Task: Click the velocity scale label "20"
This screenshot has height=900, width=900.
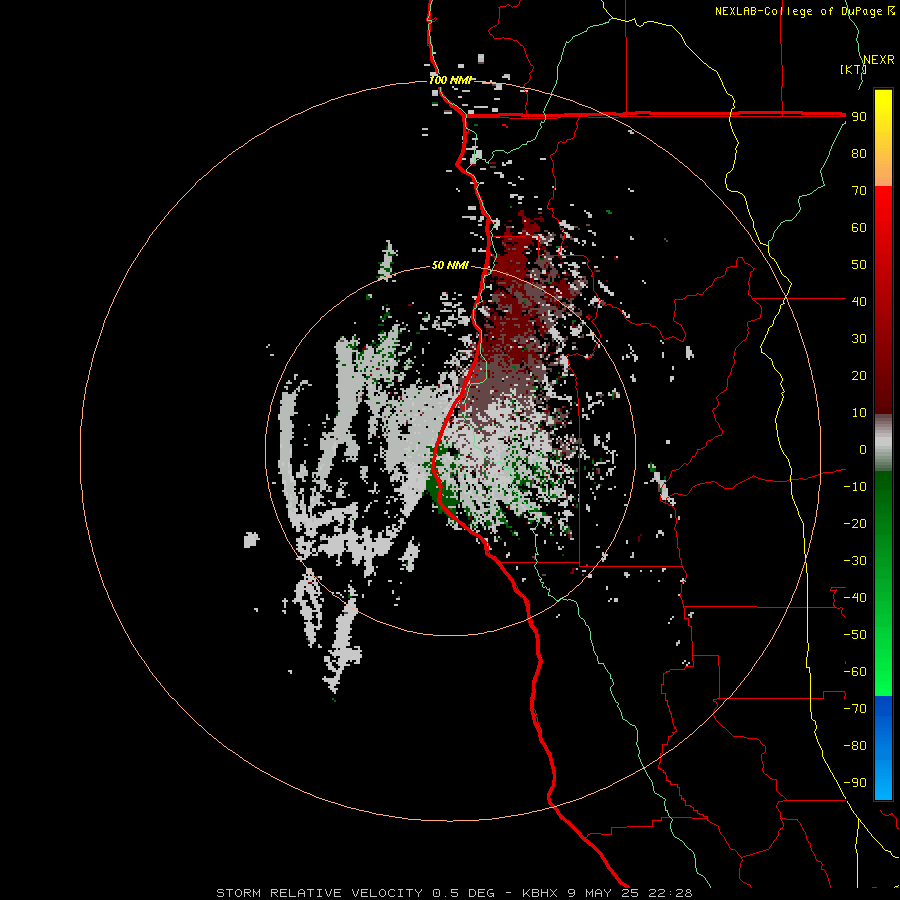Action: (859, 376)
